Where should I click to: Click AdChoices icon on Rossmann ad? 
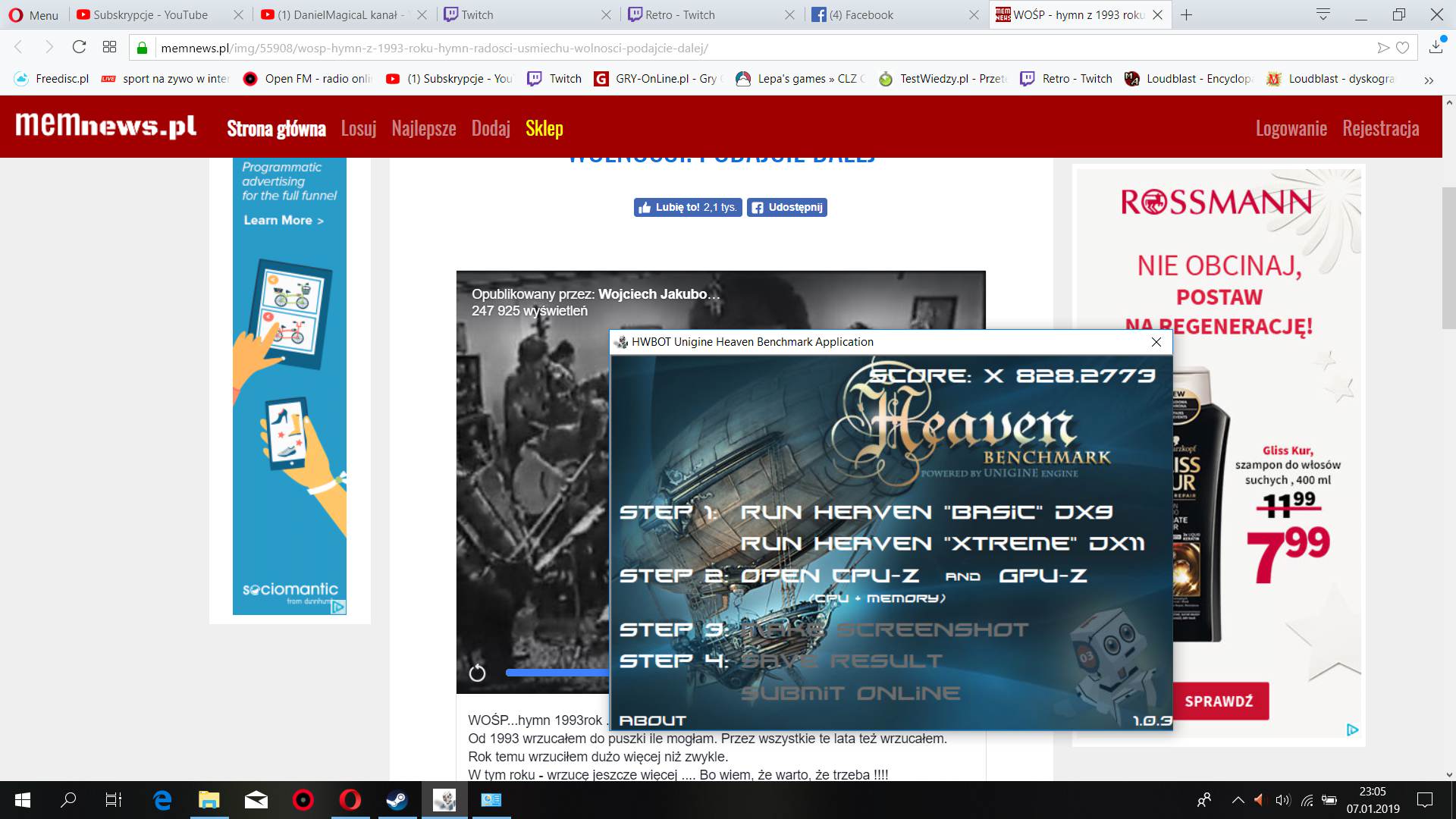pyautogui.click(x=1352, y=730)
